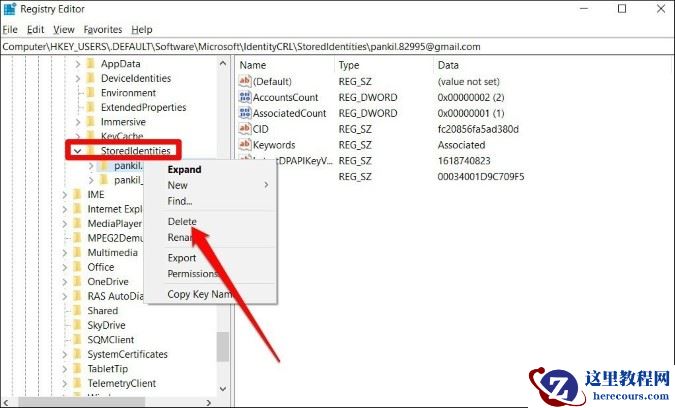Open the View menu

[64, 30]
